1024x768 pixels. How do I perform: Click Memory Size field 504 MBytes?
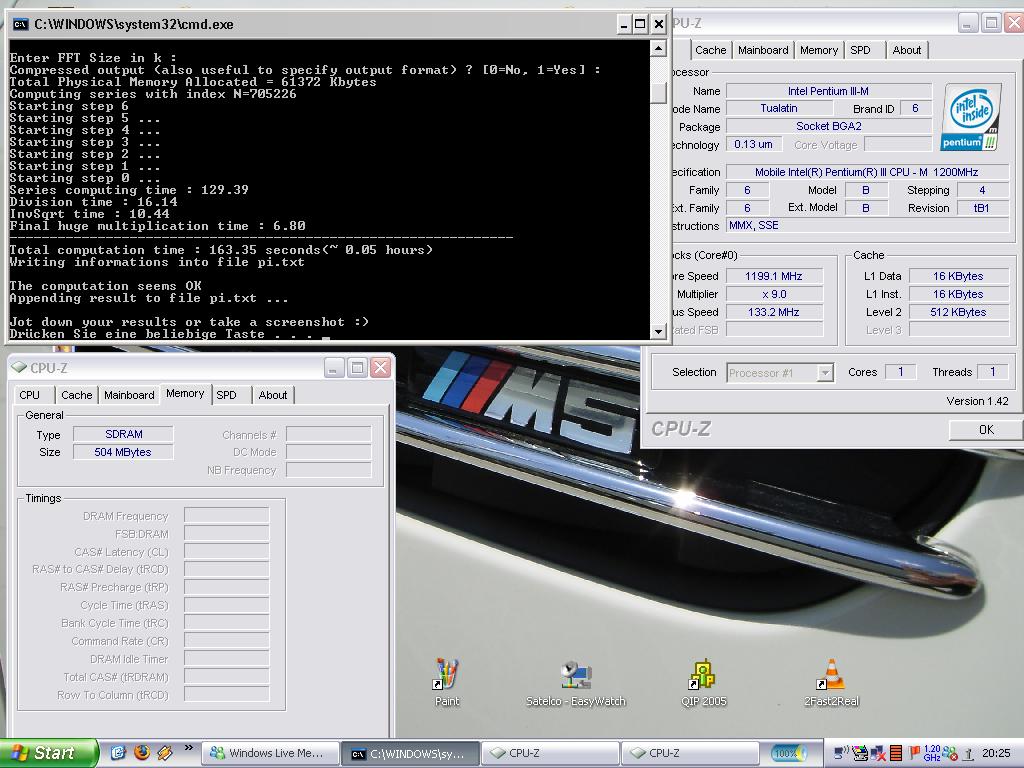pos(123,452)
